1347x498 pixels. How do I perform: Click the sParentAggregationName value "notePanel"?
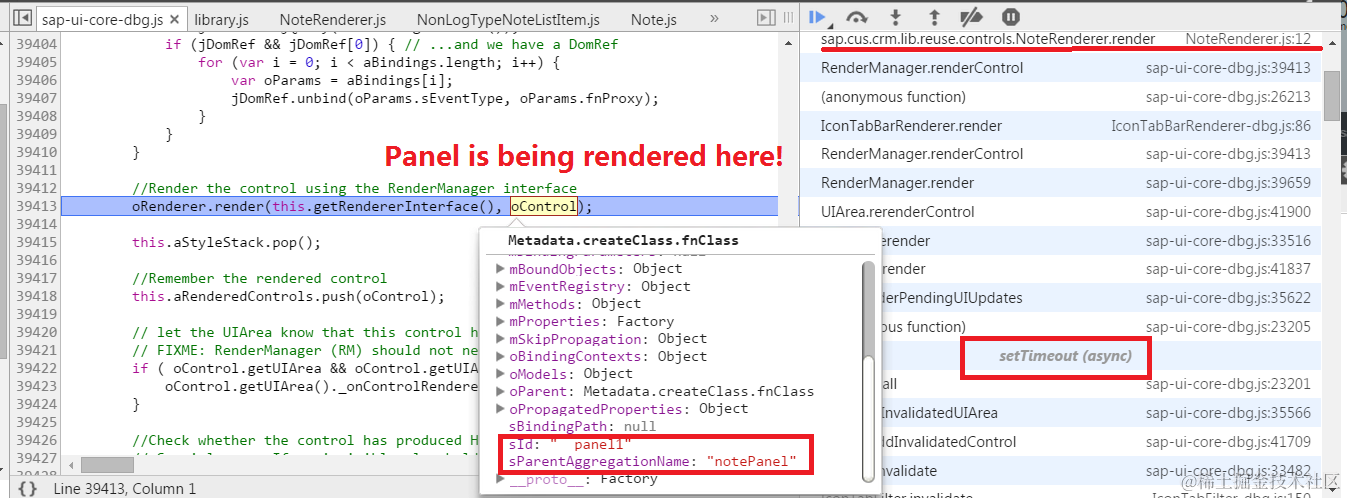752,462
